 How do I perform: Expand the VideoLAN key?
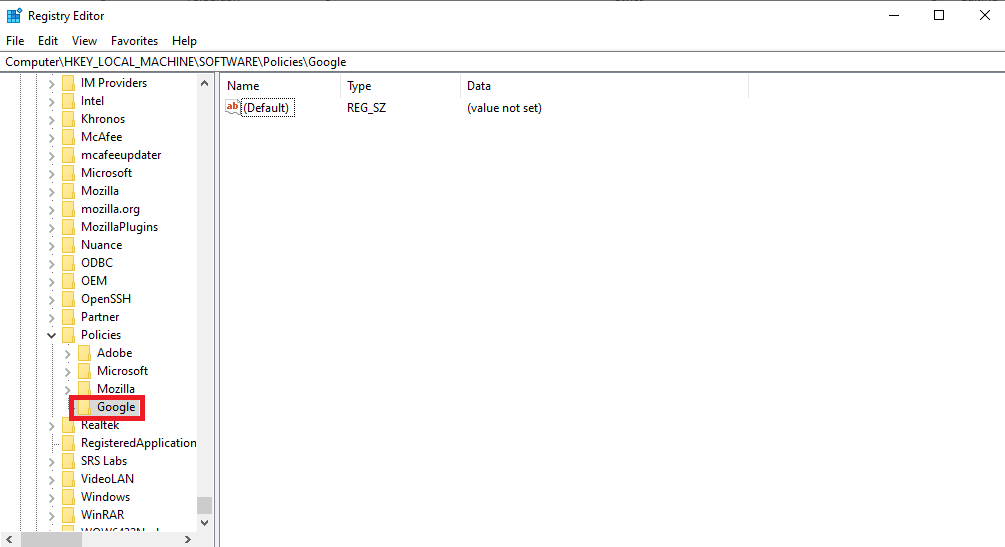coord(51,479)
